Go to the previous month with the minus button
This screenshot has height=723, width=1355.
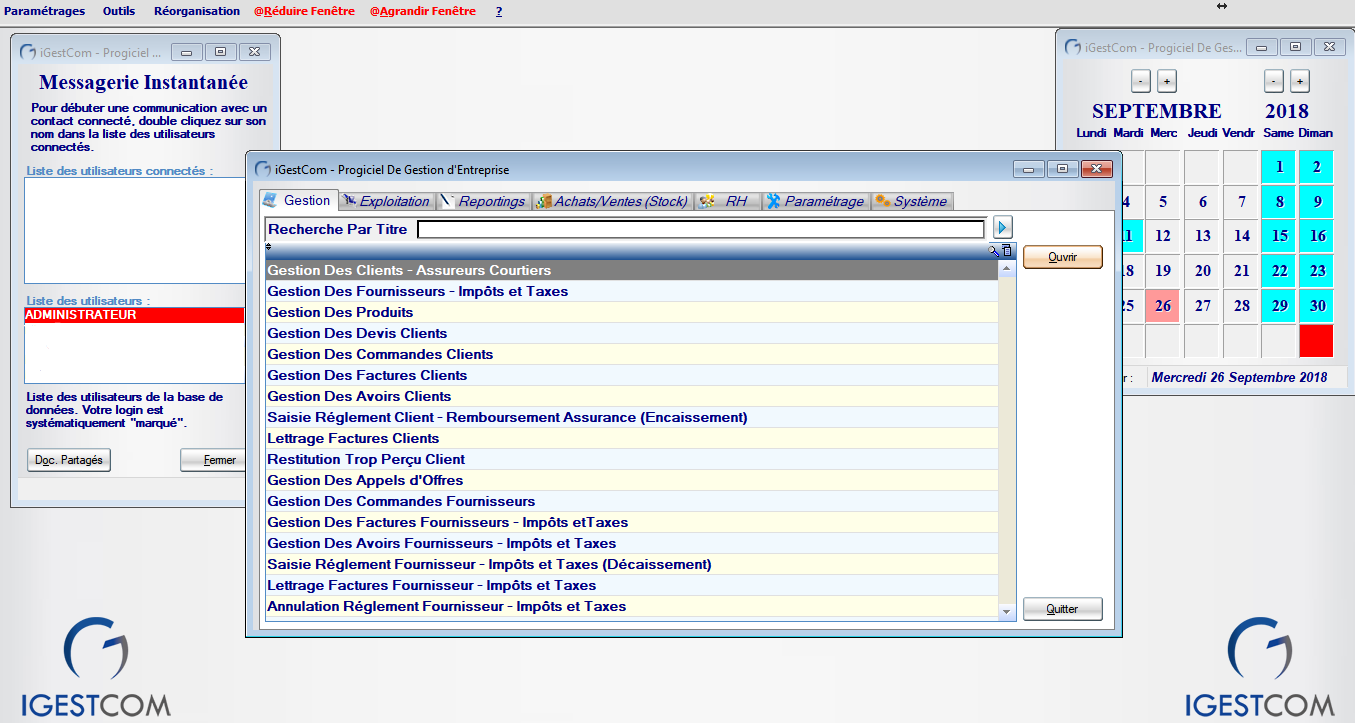click(x=1141, y=81)
